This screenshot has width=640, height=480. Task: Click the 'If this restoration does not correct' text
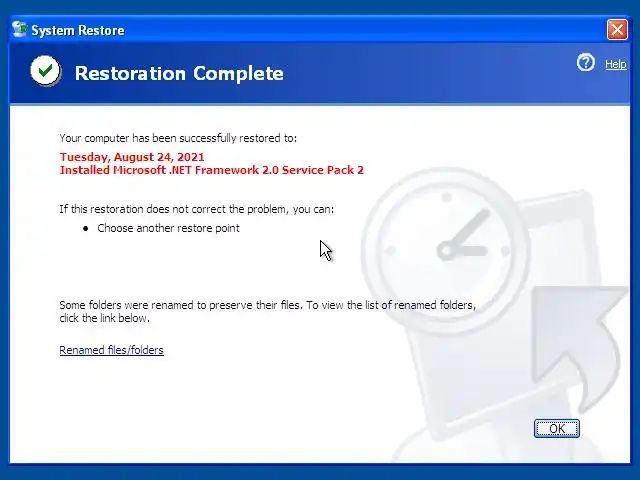point(196,209)
